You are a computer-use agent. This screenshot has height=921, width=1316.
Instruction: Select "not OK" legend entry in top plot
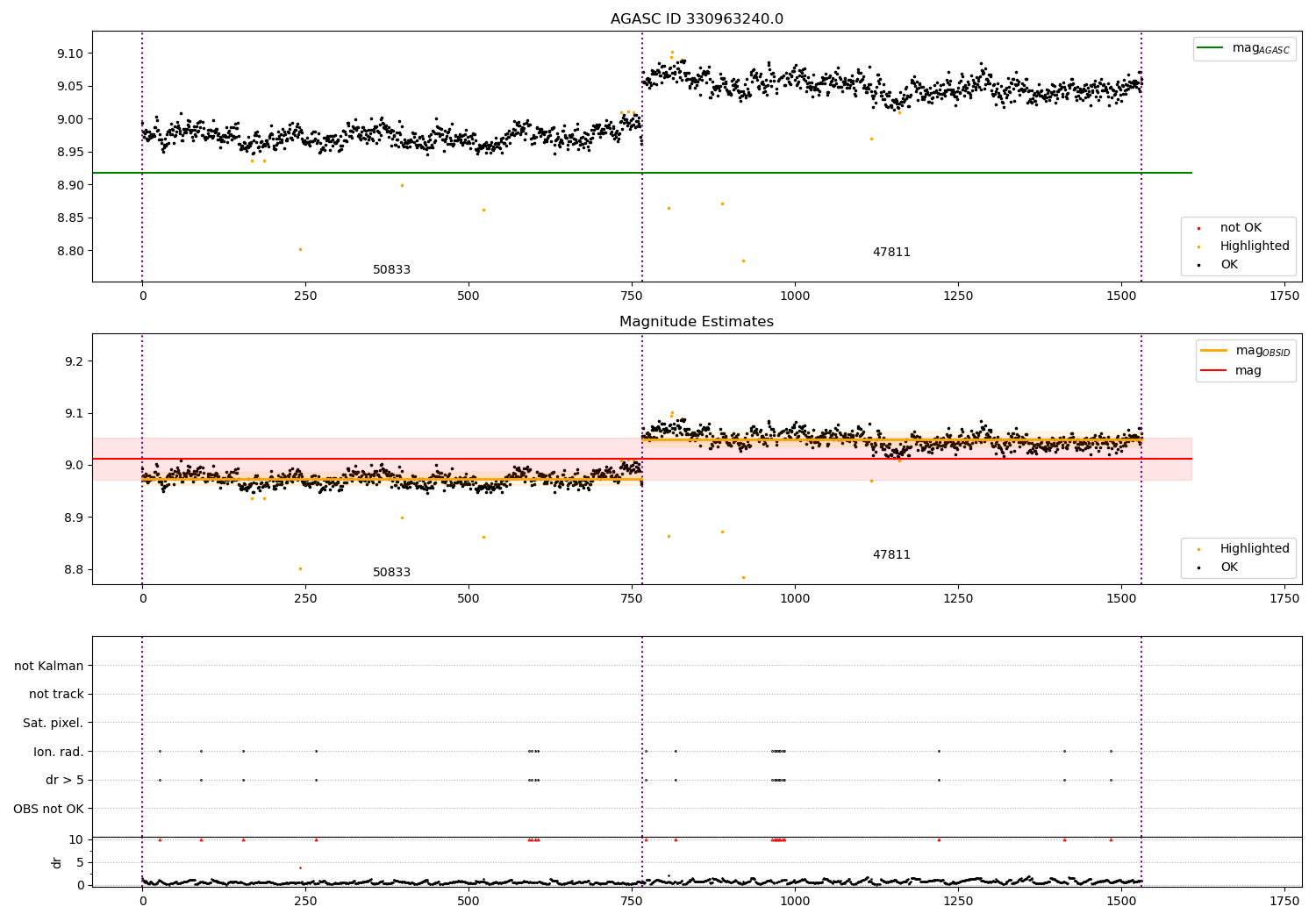click(1241, 228)
